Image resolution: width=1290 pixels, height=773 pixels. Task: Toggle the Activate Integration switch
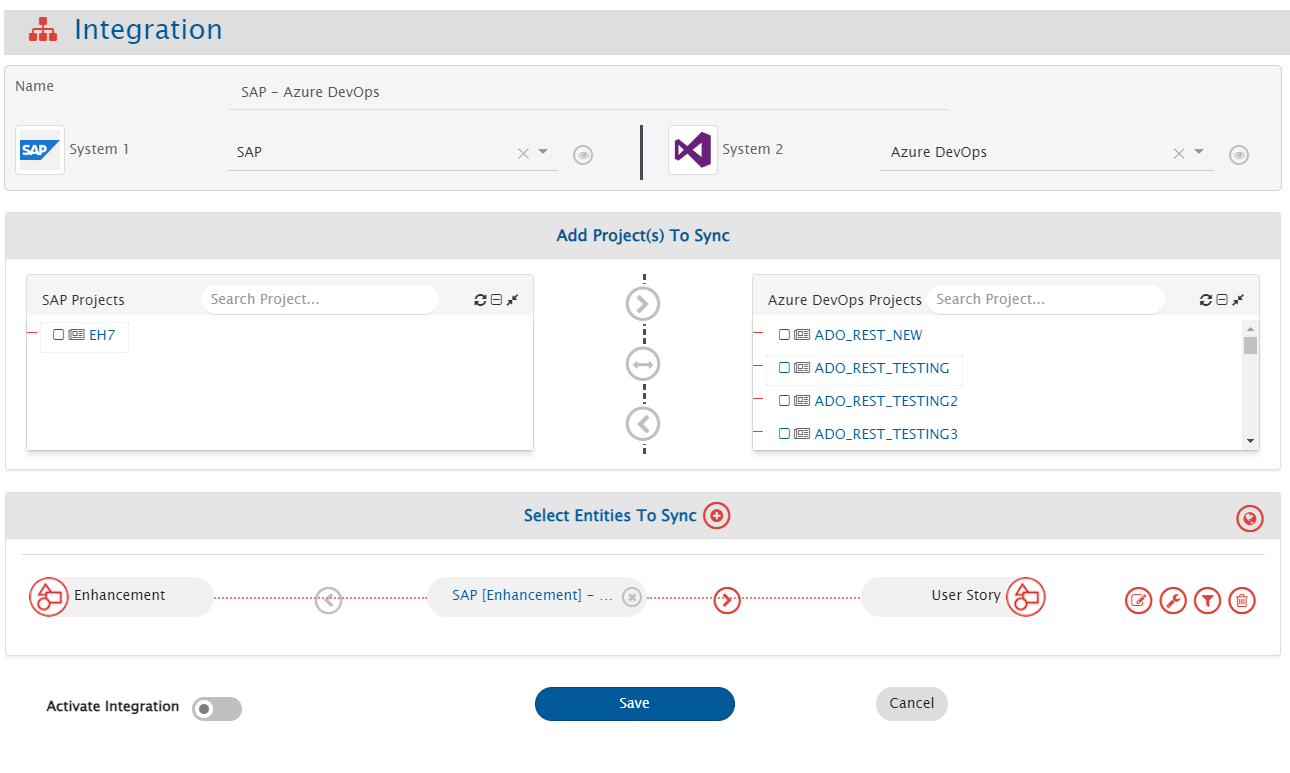pyautogui.click(x=217, y=709)
